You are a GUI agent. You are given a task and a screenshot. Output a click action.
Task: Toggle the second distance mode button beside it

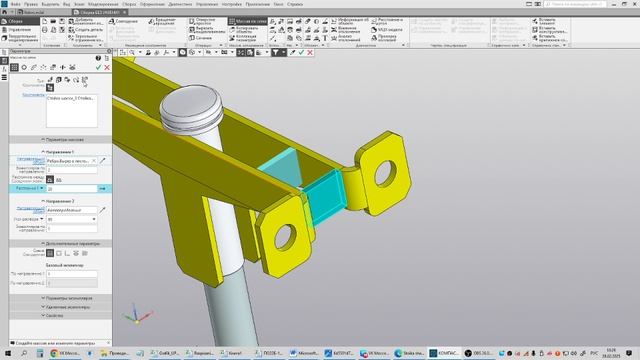(x=59, y=180)
